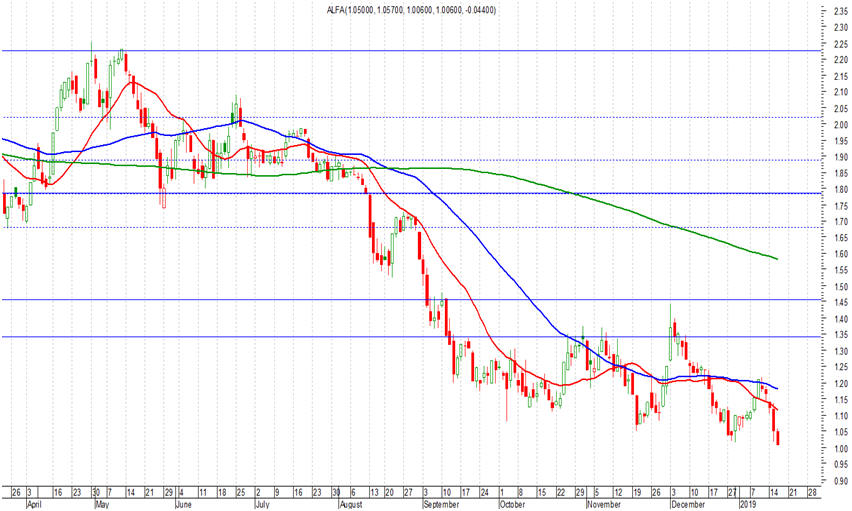This screenshot has width=852, height=511.
Task: Click the 0.90 price axis label
Action: (x=841, y=481)
